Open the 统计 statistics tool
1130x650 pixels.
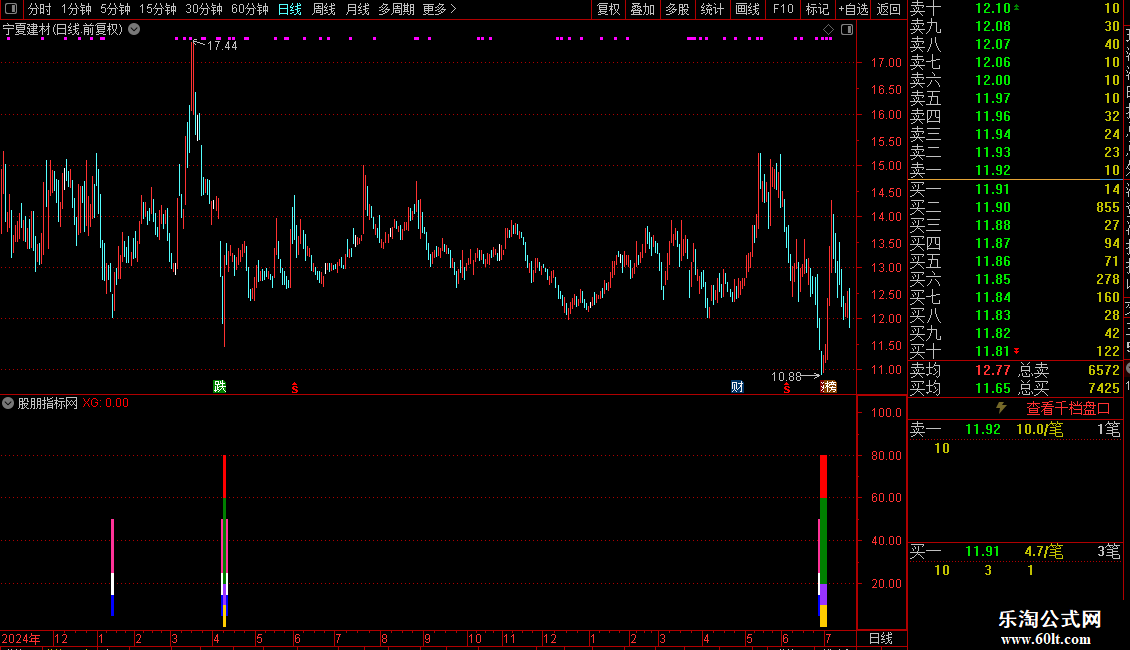(x=712, y=9)
